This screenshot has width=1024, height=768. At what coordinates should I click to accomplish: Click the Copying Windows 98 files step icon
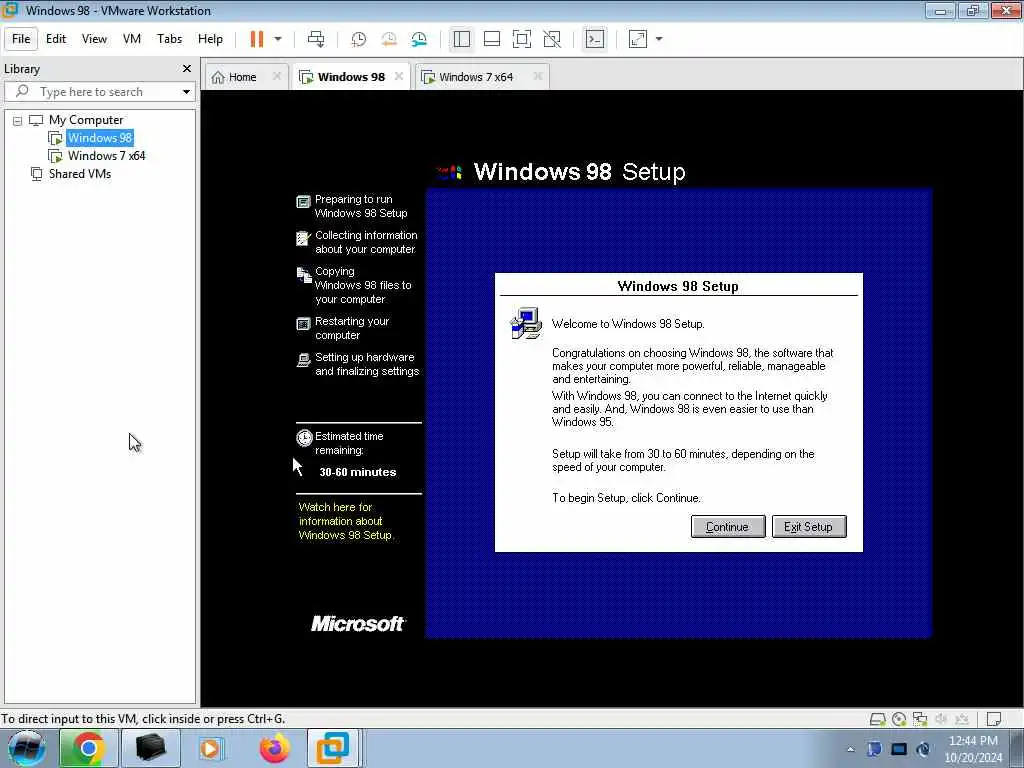pos(304,275)
